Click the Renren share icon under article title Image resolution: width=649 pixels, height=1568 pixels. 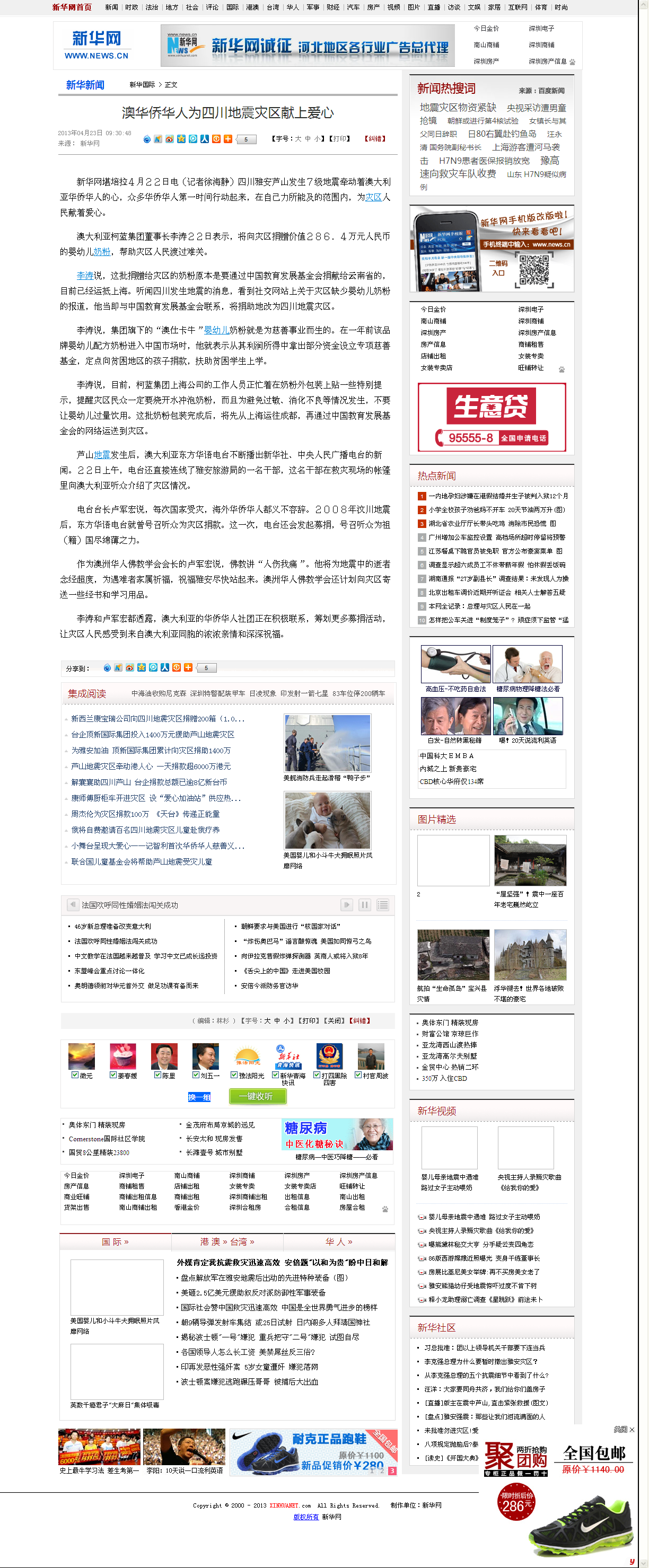pyautogui.click(x=205, y=139)
